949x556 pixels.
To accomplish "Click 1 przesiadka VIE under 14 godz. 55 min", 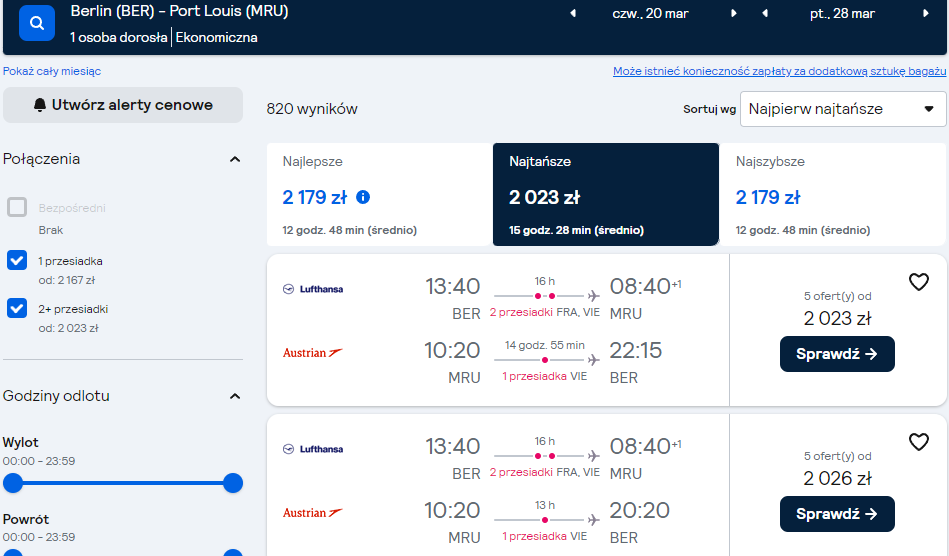I will pos(545,376).
